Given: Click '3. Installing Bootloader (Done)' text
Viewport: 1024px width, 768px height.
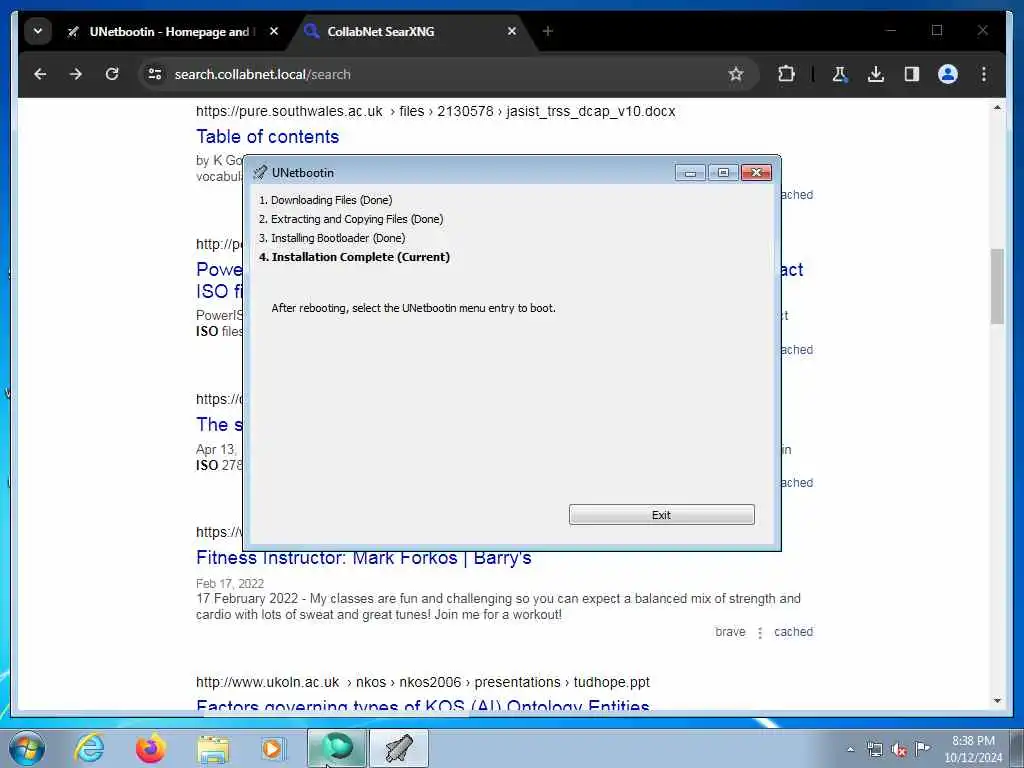Looking at the screenshot, I should pyautogui.click(x=332, y=238).
